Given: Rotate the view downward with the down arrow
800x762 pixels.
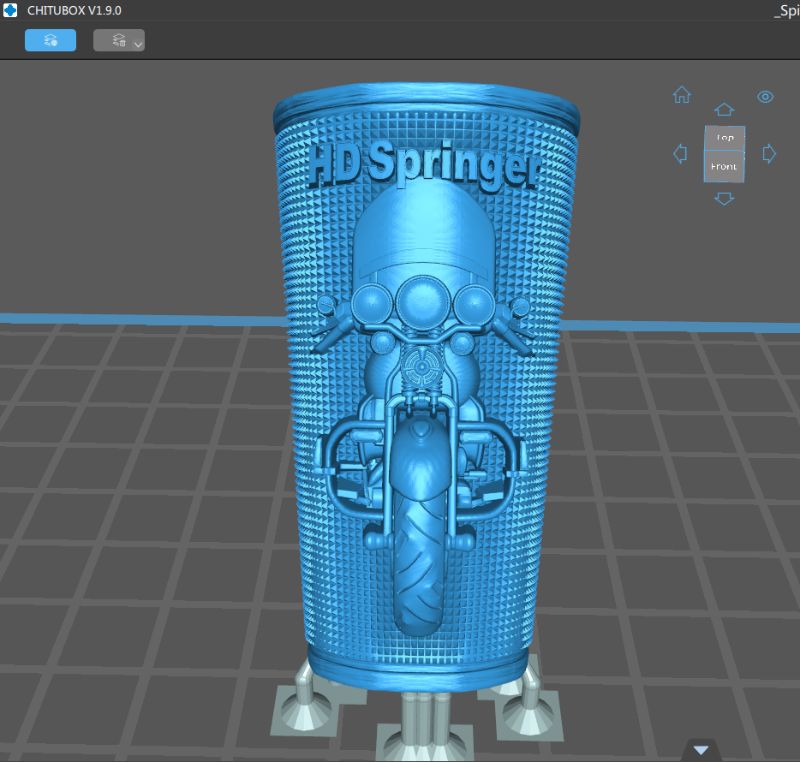Looking at the screenshot, I should tap(724, 198).
